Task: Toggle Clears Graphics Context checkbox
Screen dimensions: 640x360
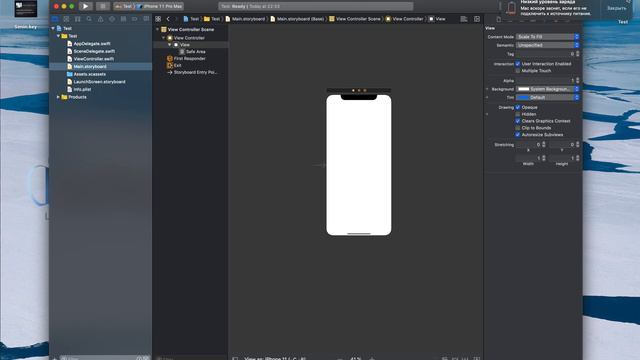Action: point(518,121)
